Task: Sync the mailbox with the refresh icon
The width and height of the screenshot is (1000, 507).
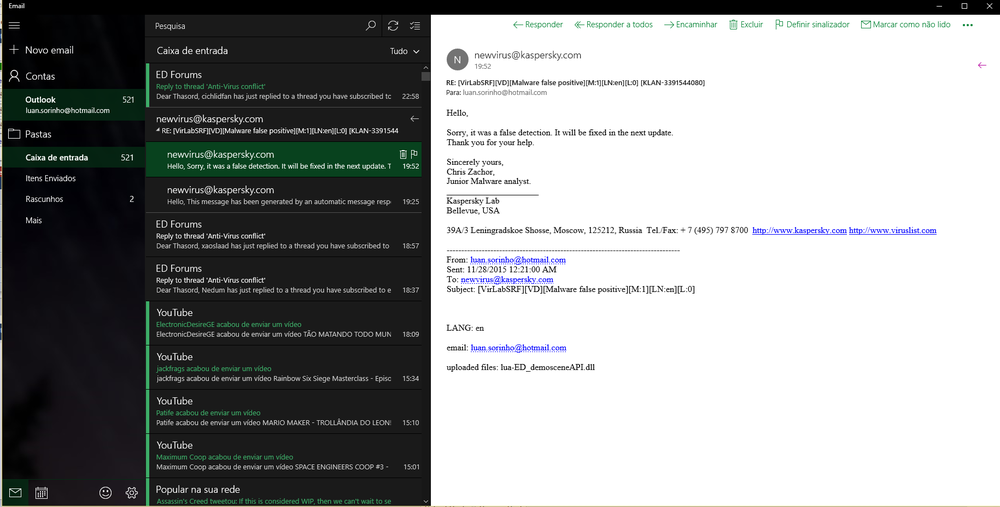Action: tap(393, 25)
